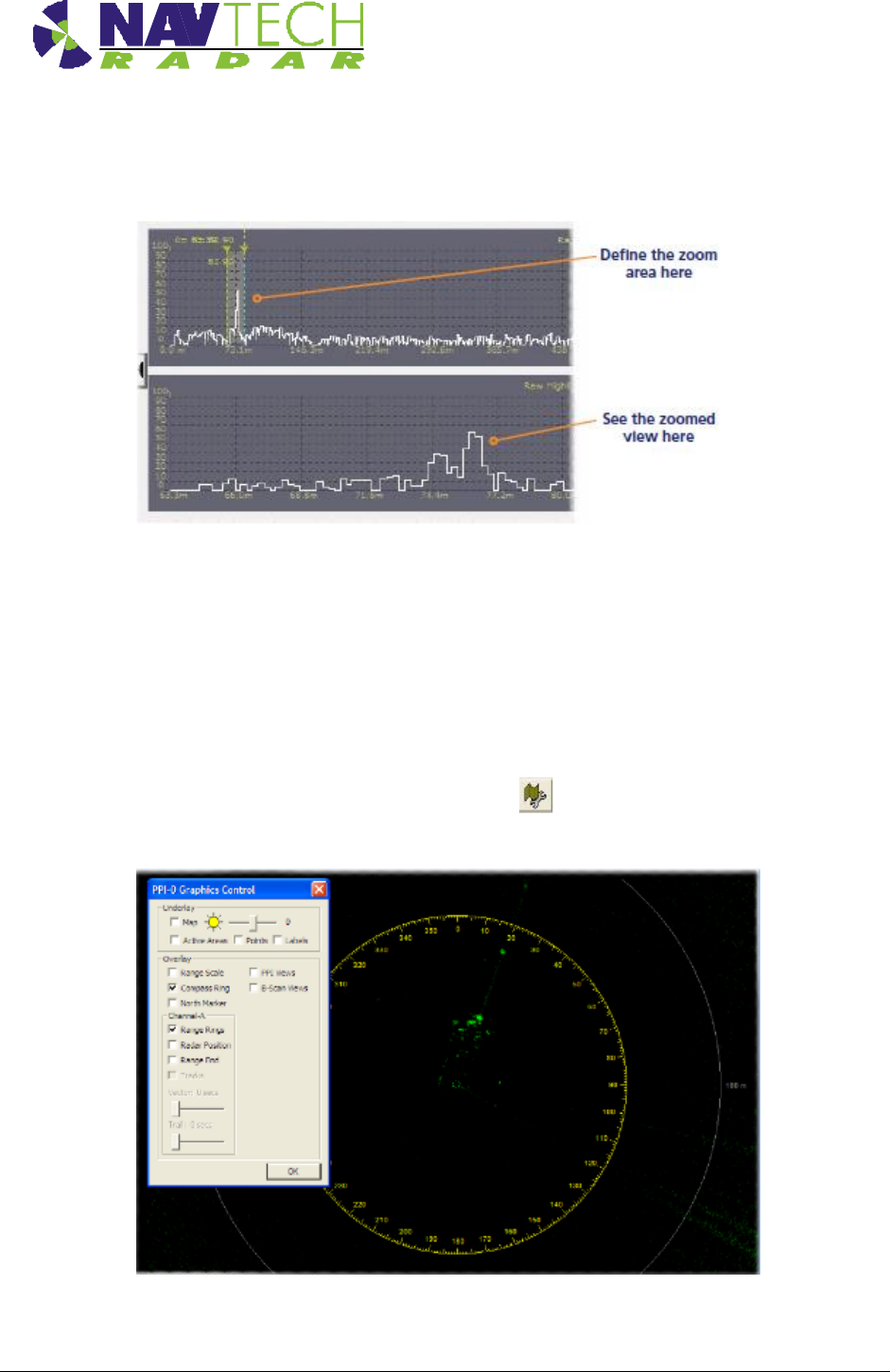Check the Range Scale overlay option
This screenshot has height=1372, width=890.
coord(172,972)
